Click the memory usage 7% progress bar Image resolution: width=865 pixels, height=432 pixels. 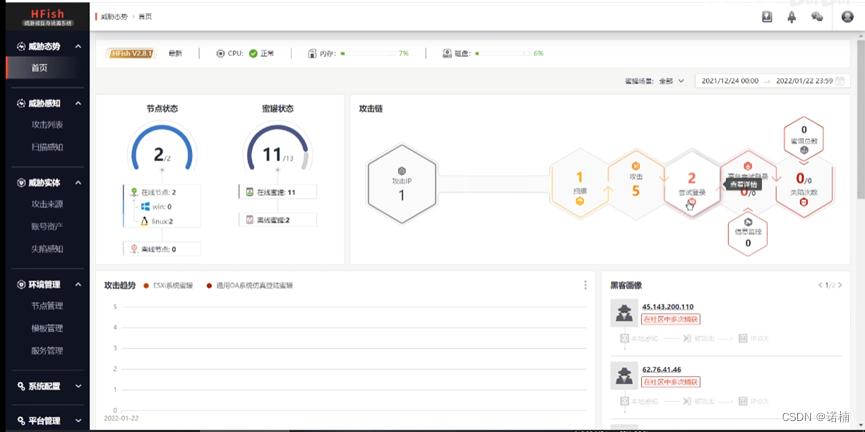[367, 54]
